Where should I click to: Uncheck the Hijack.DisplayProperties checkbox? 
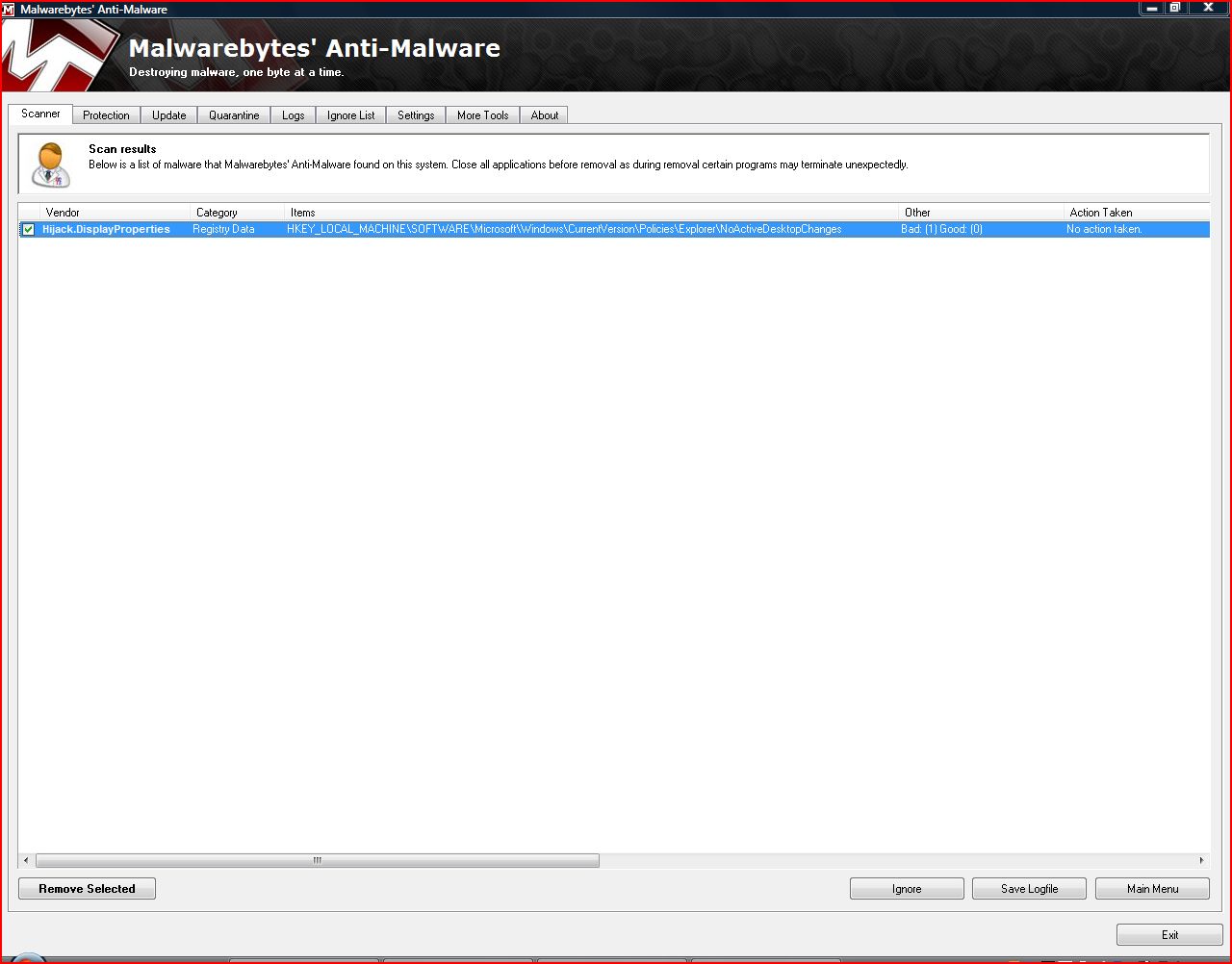coord(29,230)
